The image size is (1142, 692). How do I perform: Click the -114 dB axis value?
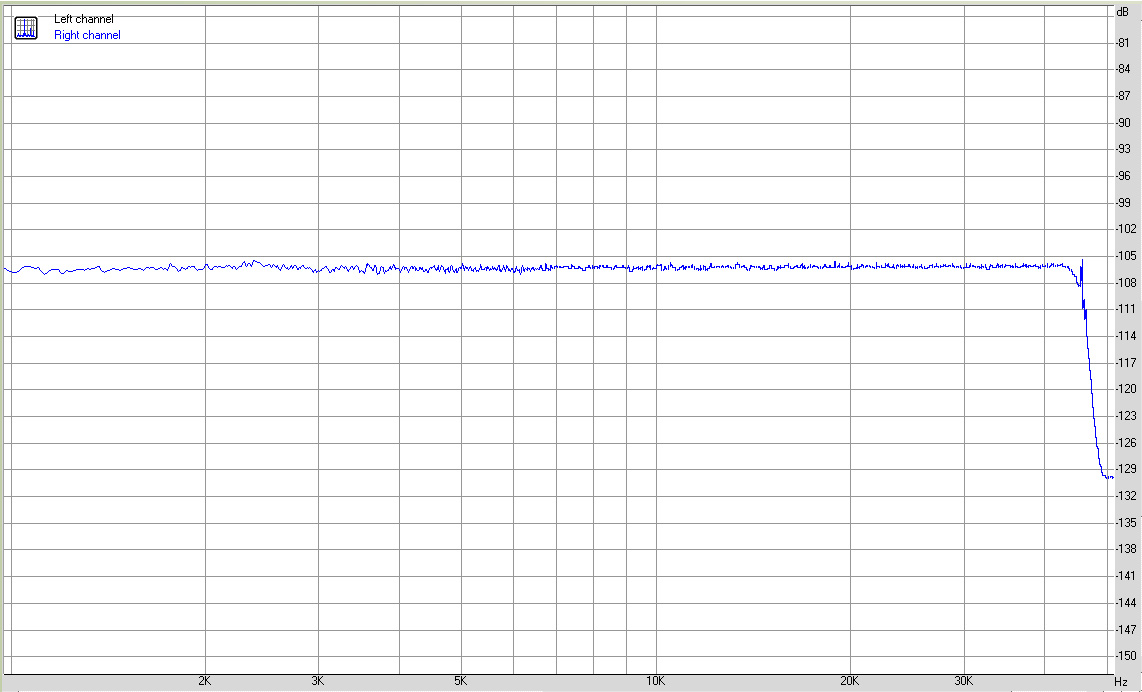[x=1126, y=336]
